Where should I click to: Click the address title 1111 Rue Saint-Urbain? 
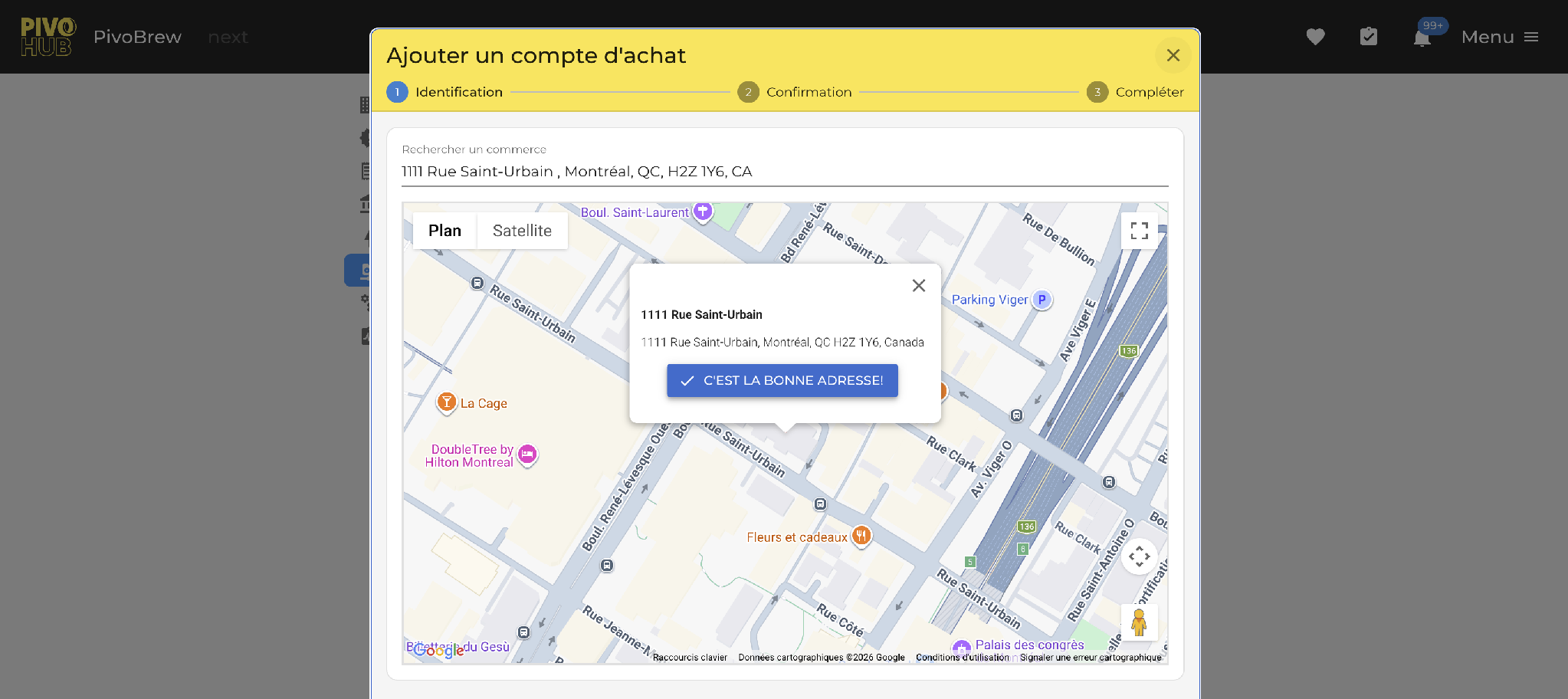point(701,315)
